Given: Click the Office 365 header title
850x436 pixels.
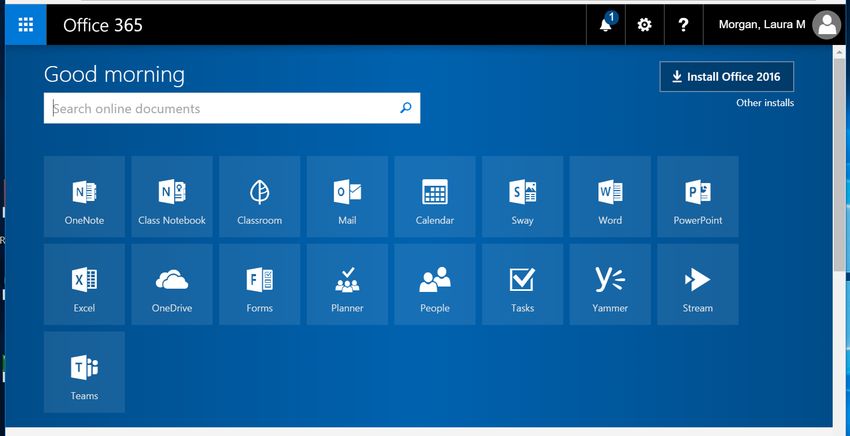Looking at the screenshot, I should [x=102, y=25].
